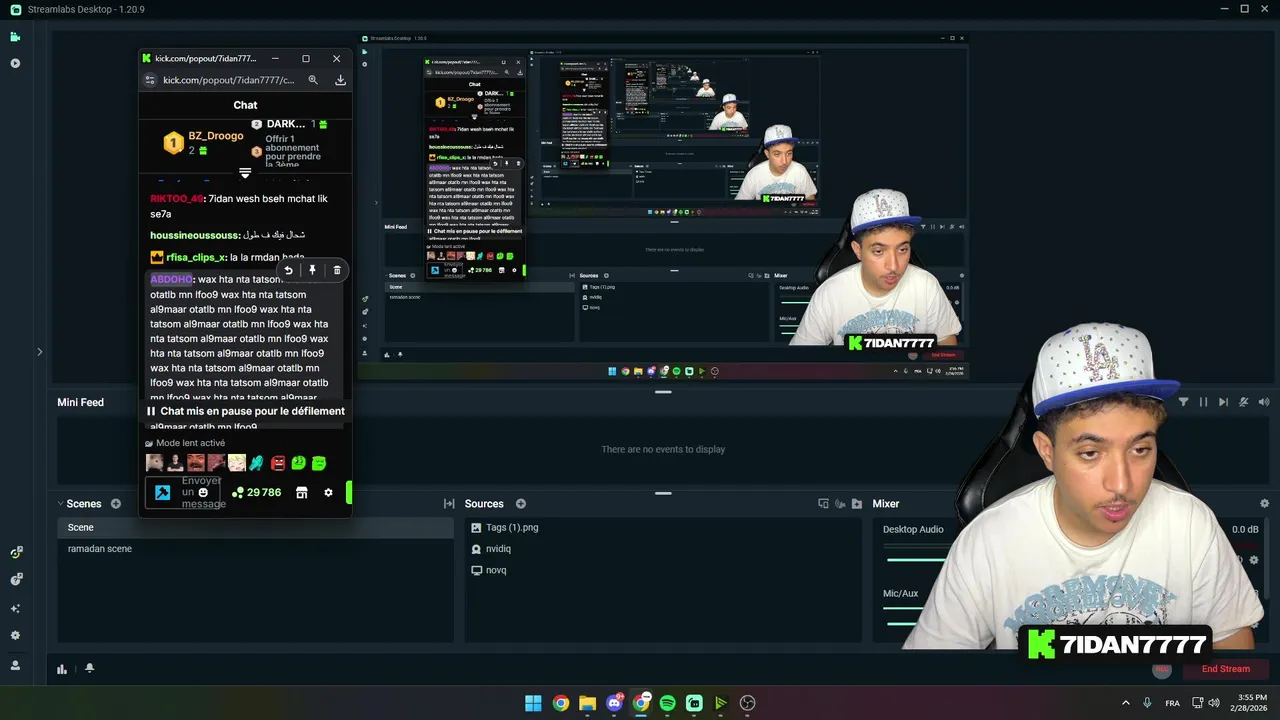
Task: Select the Tags (1).png source
Action: click(x=512, y=527)
